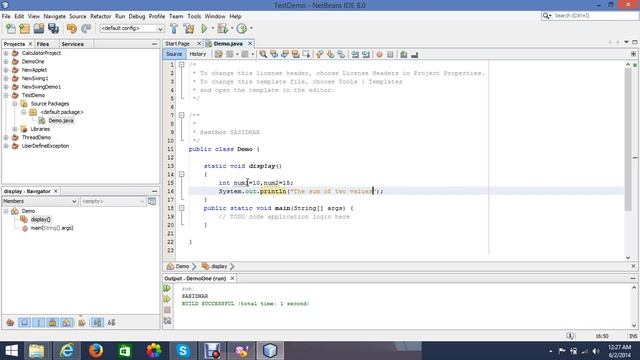Click the Profile Project toolbar icon
Screen dimensions: 640x360
242,29
